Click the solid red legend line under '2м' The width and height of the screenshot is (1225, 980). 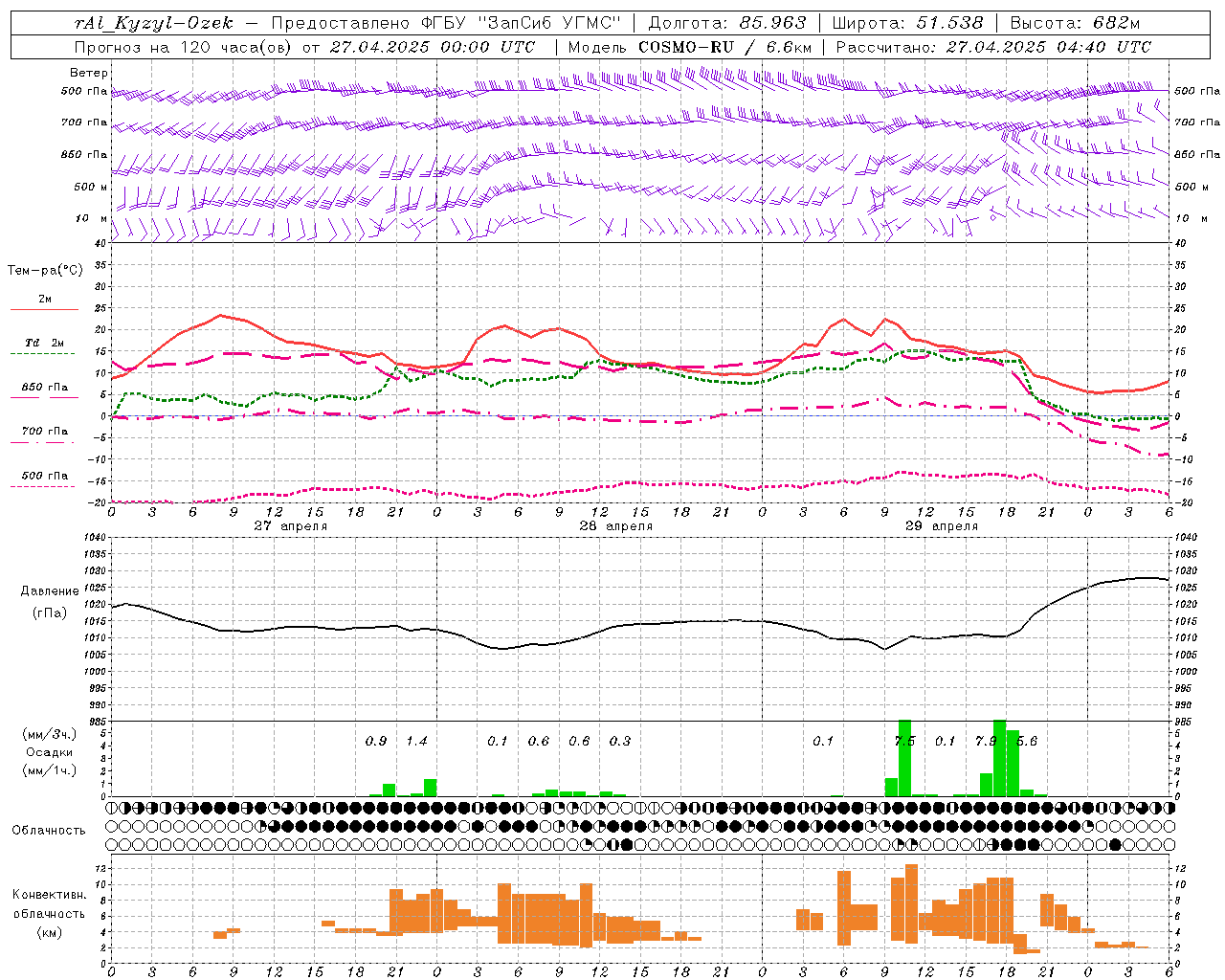click(x=44, y=310)
